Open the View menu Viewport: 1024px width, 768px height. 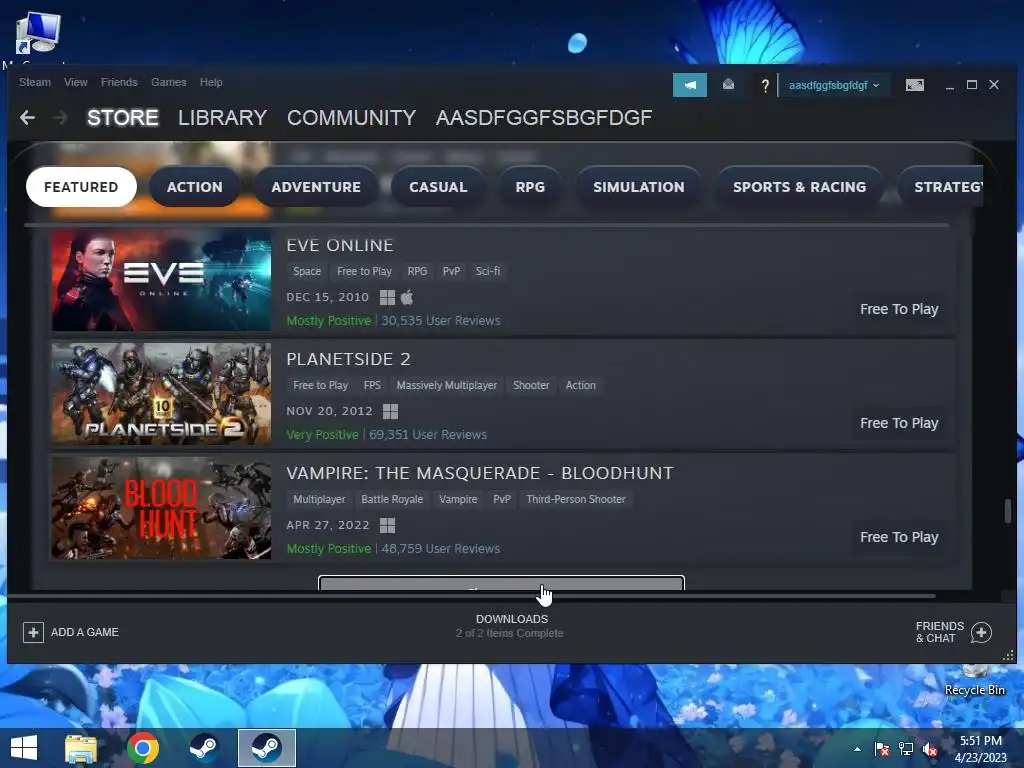[76, 82]
